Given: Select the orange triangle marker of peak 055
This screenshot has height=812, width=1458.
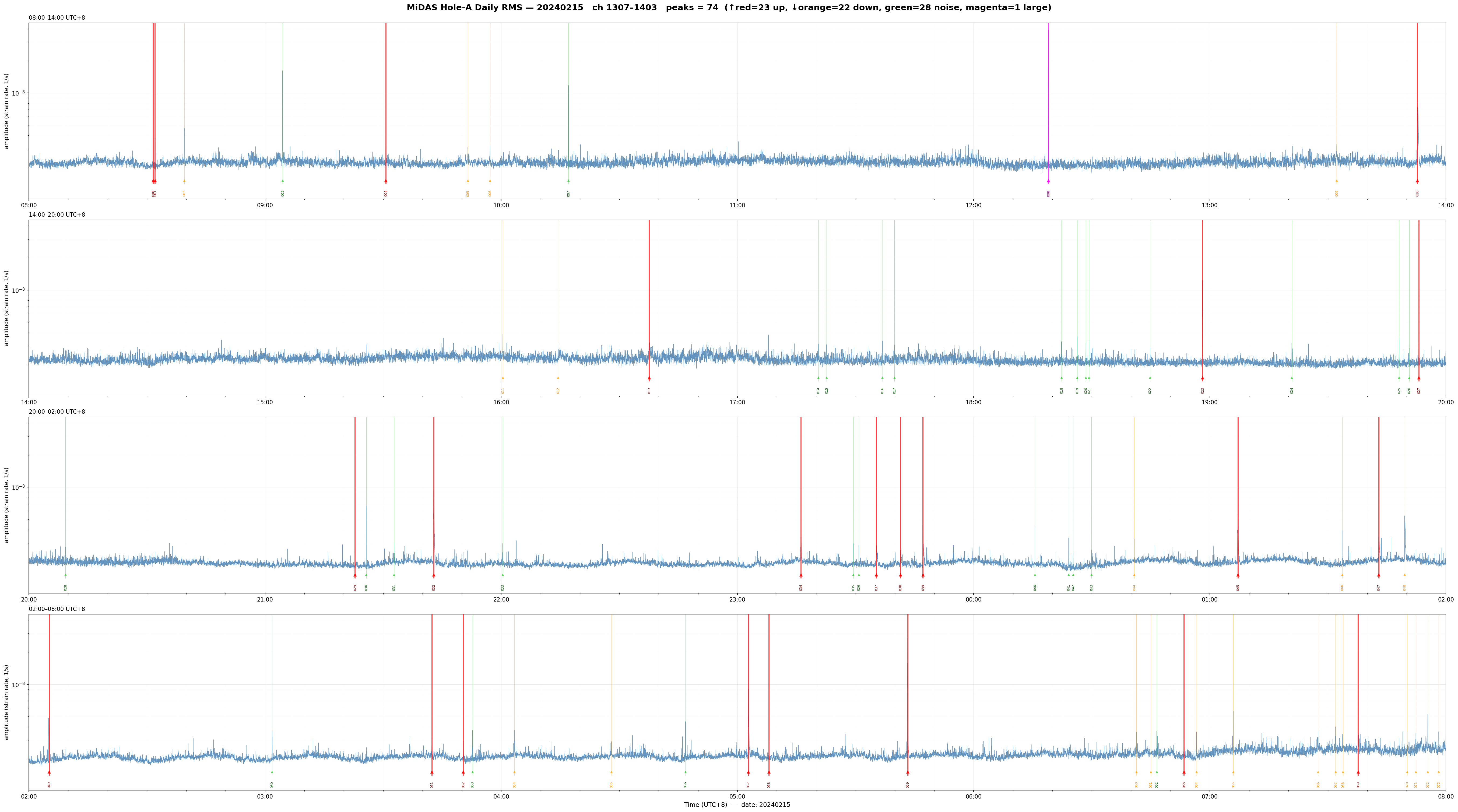Looking at the screenshot, I should 611,772.
